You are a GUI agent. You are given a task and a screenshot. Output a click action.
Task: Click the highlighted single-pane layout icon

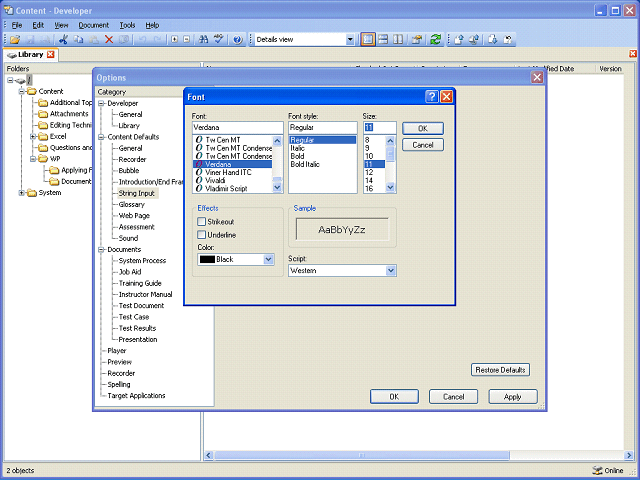[x=368, y=39]
